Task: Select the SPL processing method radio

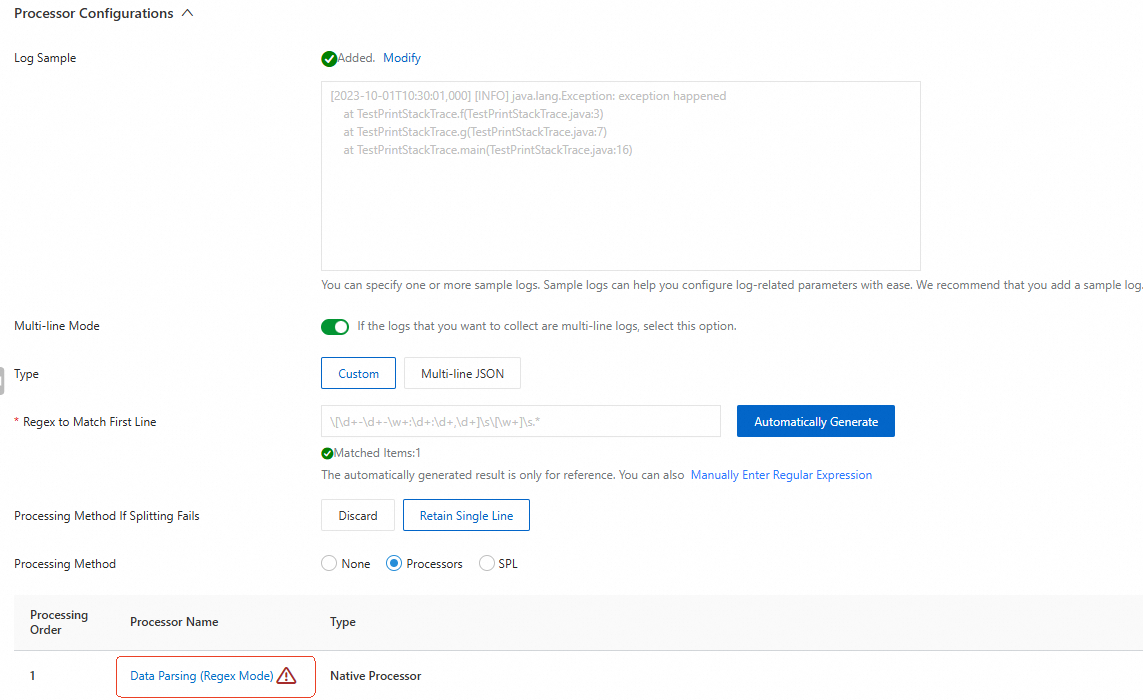Action: click(486, 564)
